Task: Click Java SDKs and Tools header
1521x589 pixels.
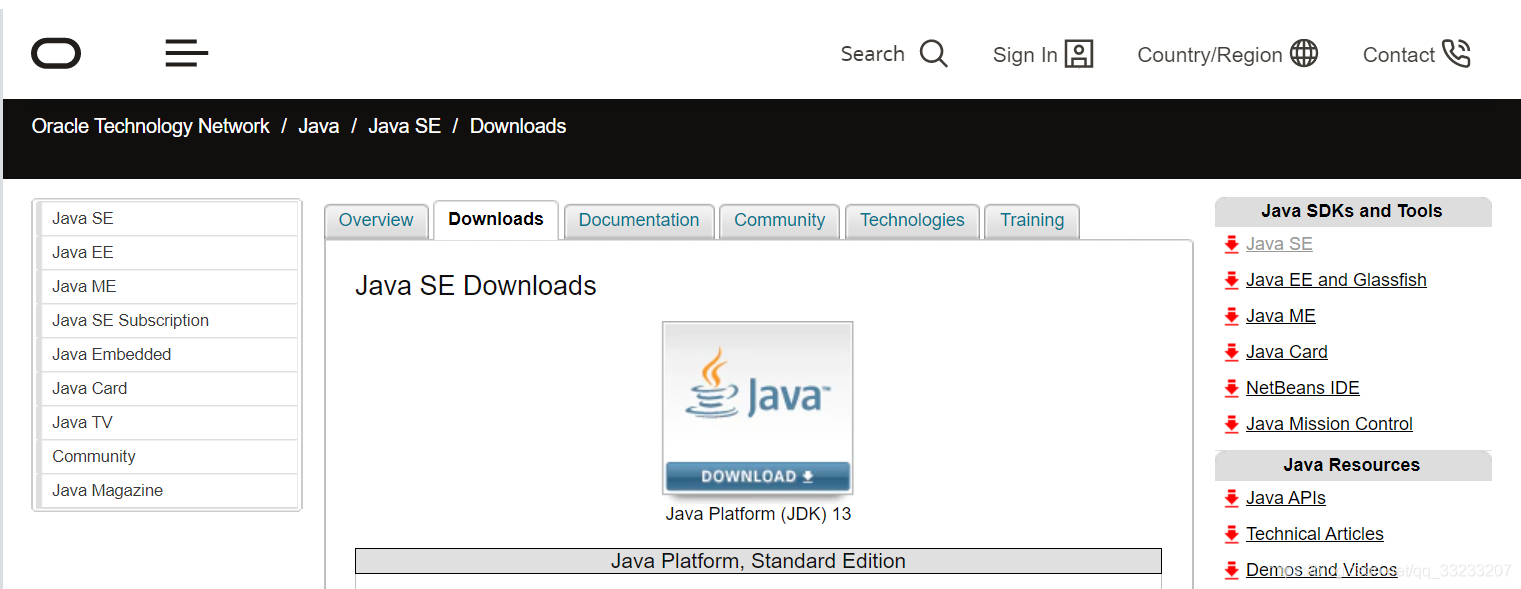Action: click(1352, 211)
